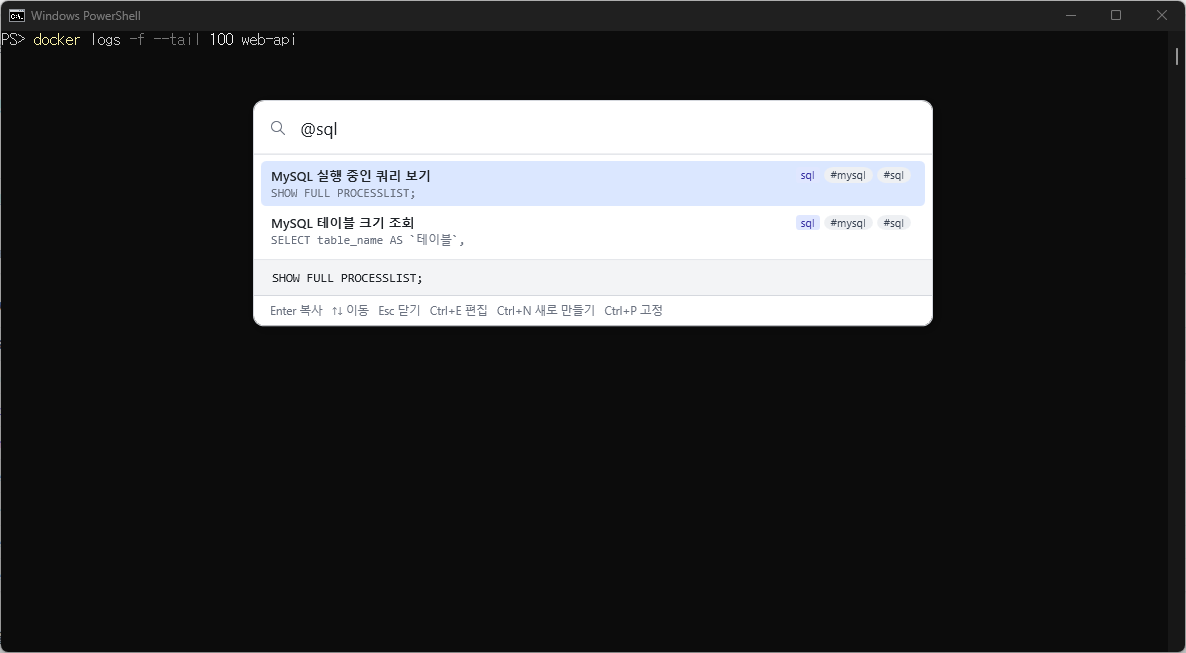
Task: Click the 'Ctrl+N 새로 만들기' shortcut hint
Action: coord(545,311)
